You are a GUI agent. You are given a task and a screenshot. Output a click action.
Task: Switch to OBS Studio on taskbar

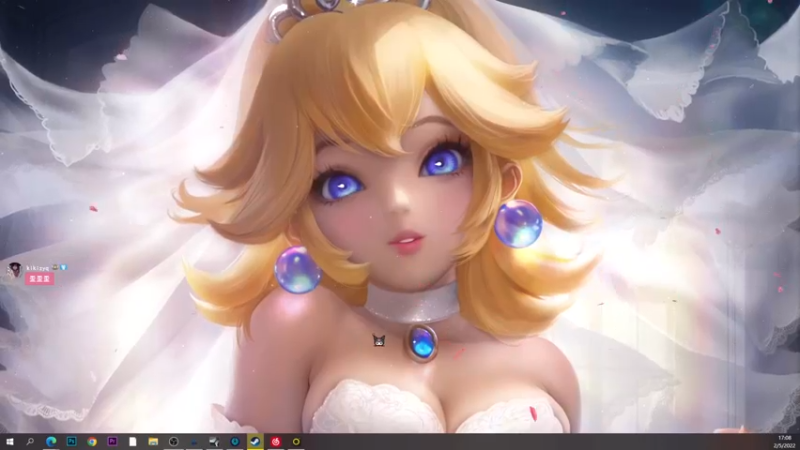click(x=173, y=442)
